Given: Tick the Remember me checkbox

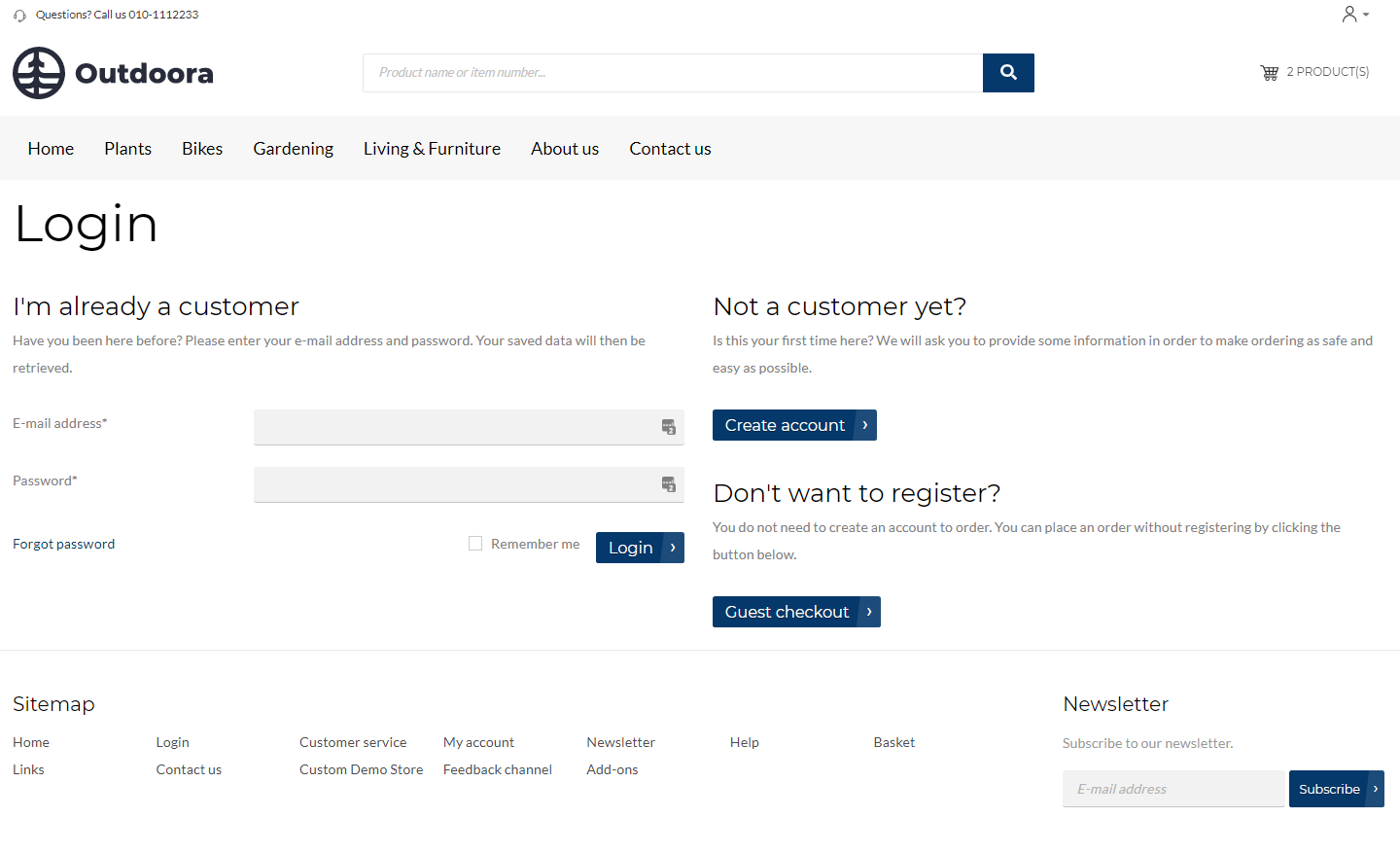Looking at the screenshot, I should click(475, 544).
